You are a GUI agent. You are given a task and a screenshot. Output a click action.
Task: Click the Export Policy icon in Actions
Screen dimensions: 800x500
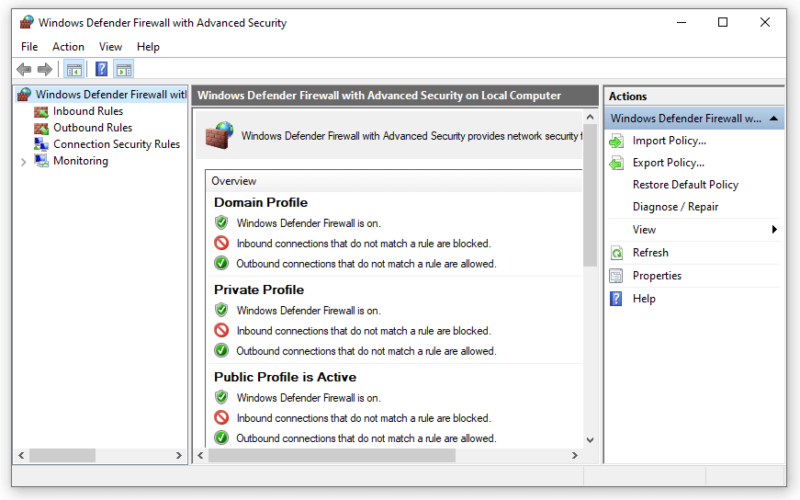click(616, 163)
